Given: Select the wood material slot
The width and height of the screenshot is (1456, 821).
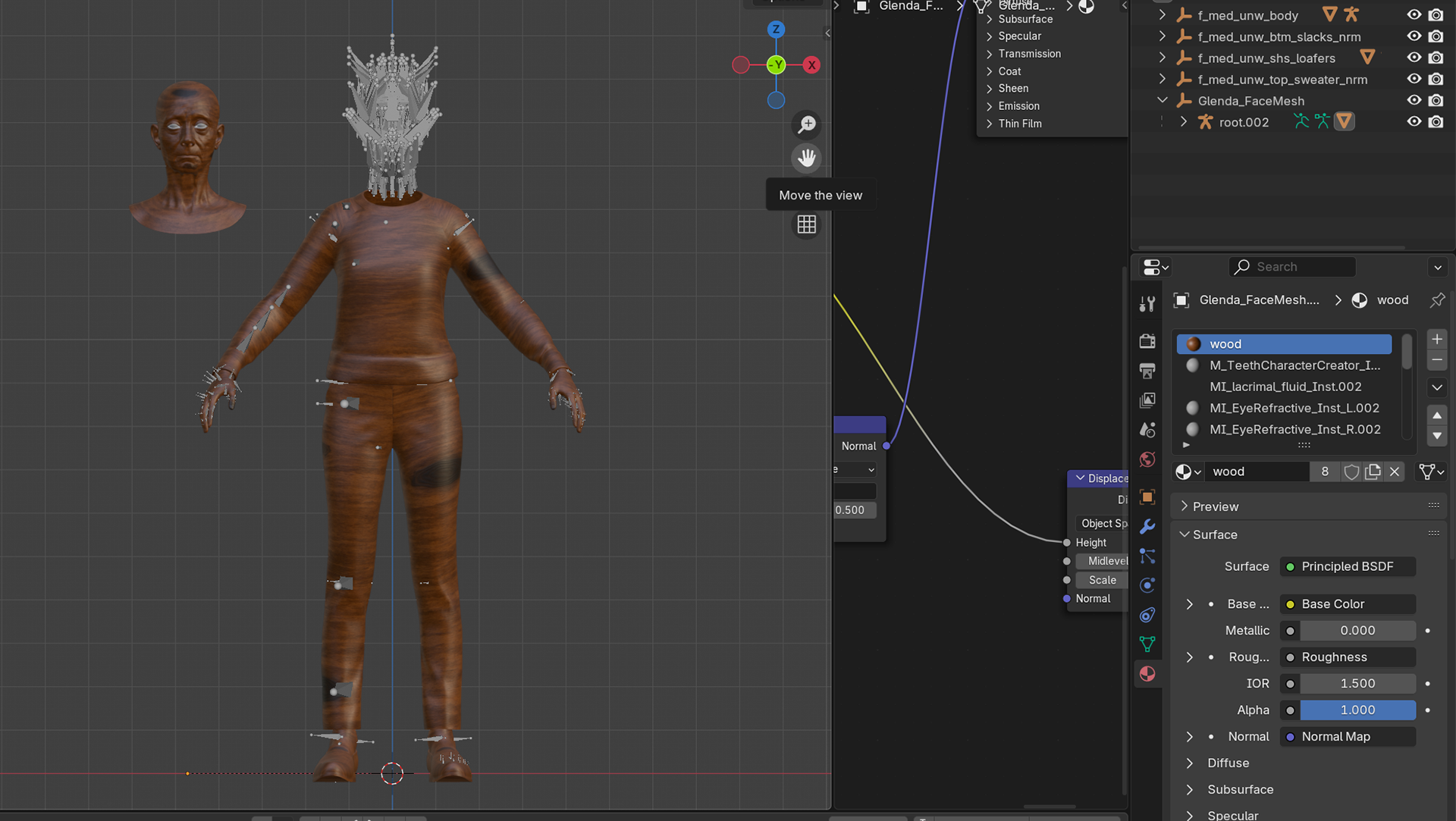Looking at the screenshot, I should coord(1284,344).
